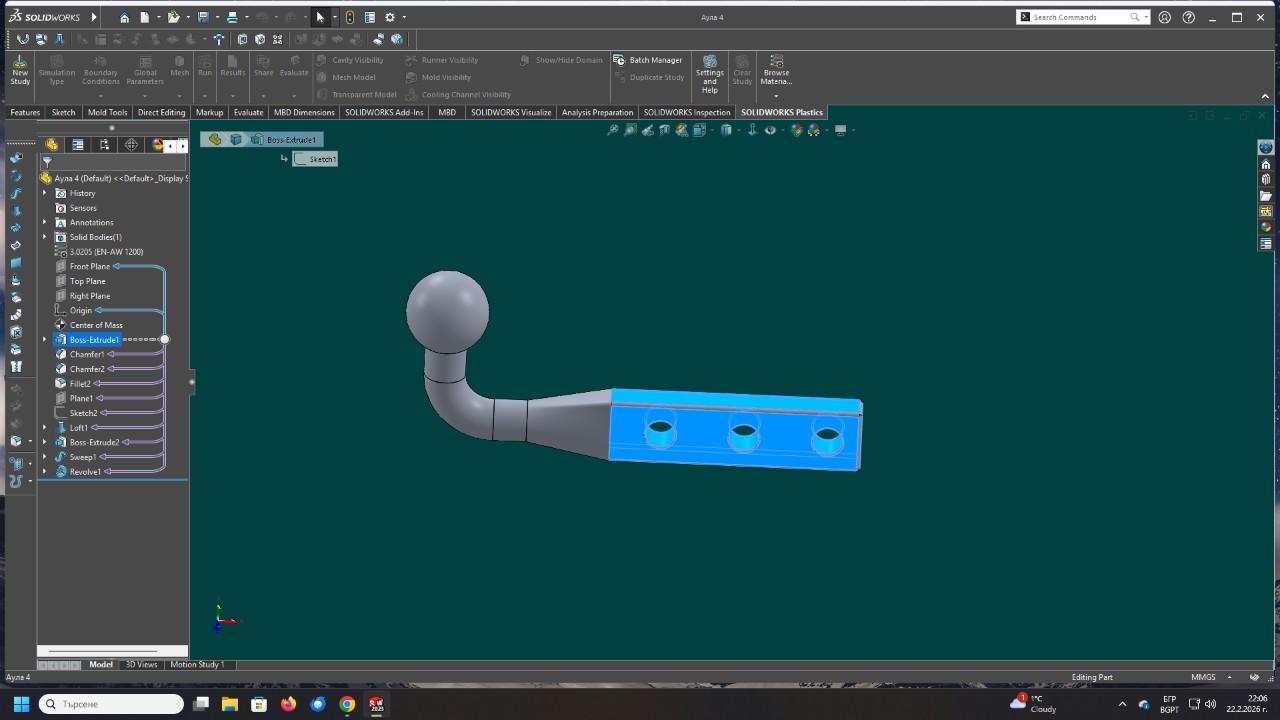Image resolution: width=1280 pixels, height=720 pixels.
Task: Open the Options gear icon
Action: click(x=390, y=17)
